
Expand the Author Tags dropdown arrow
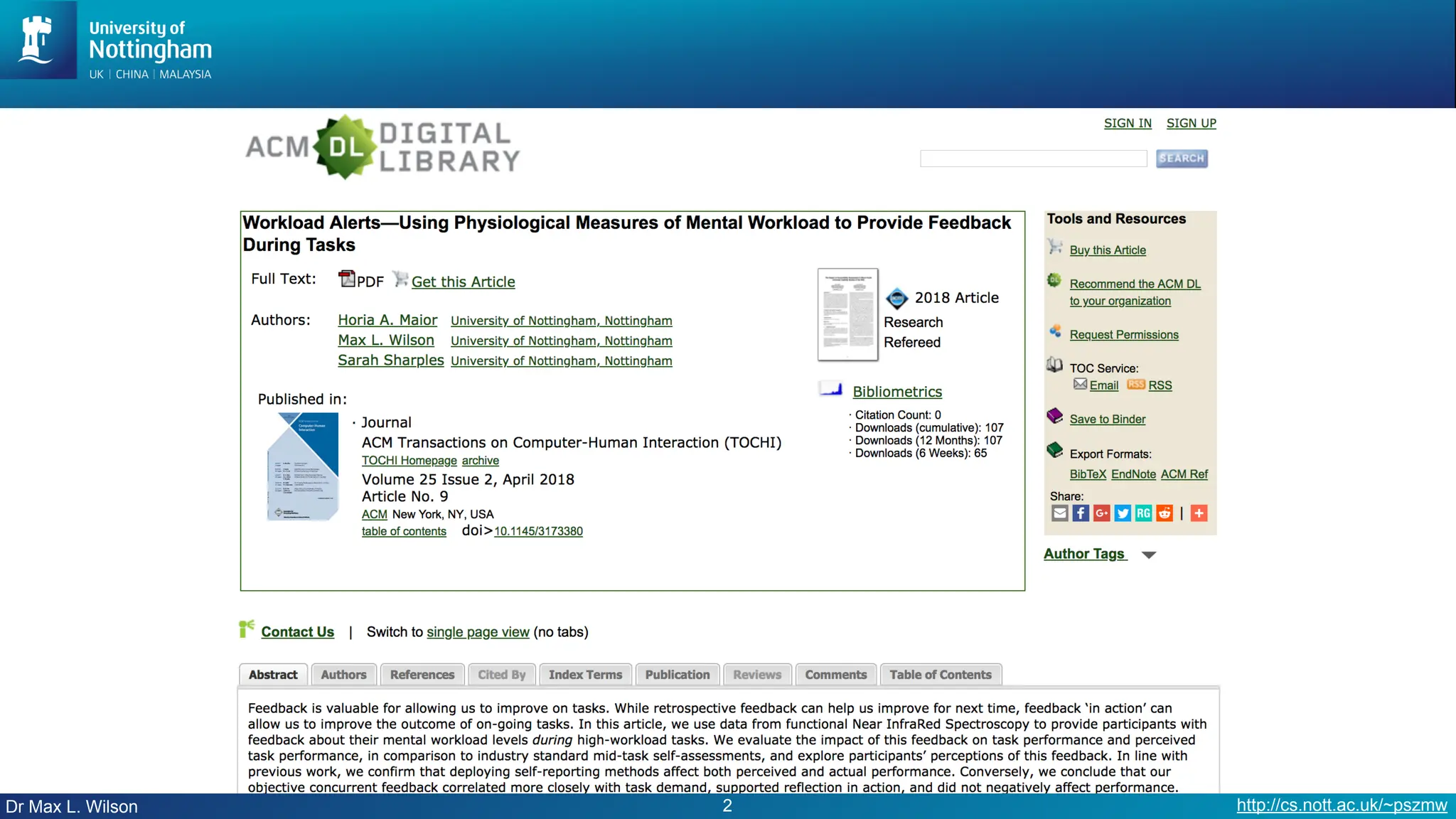(1149, 555)
